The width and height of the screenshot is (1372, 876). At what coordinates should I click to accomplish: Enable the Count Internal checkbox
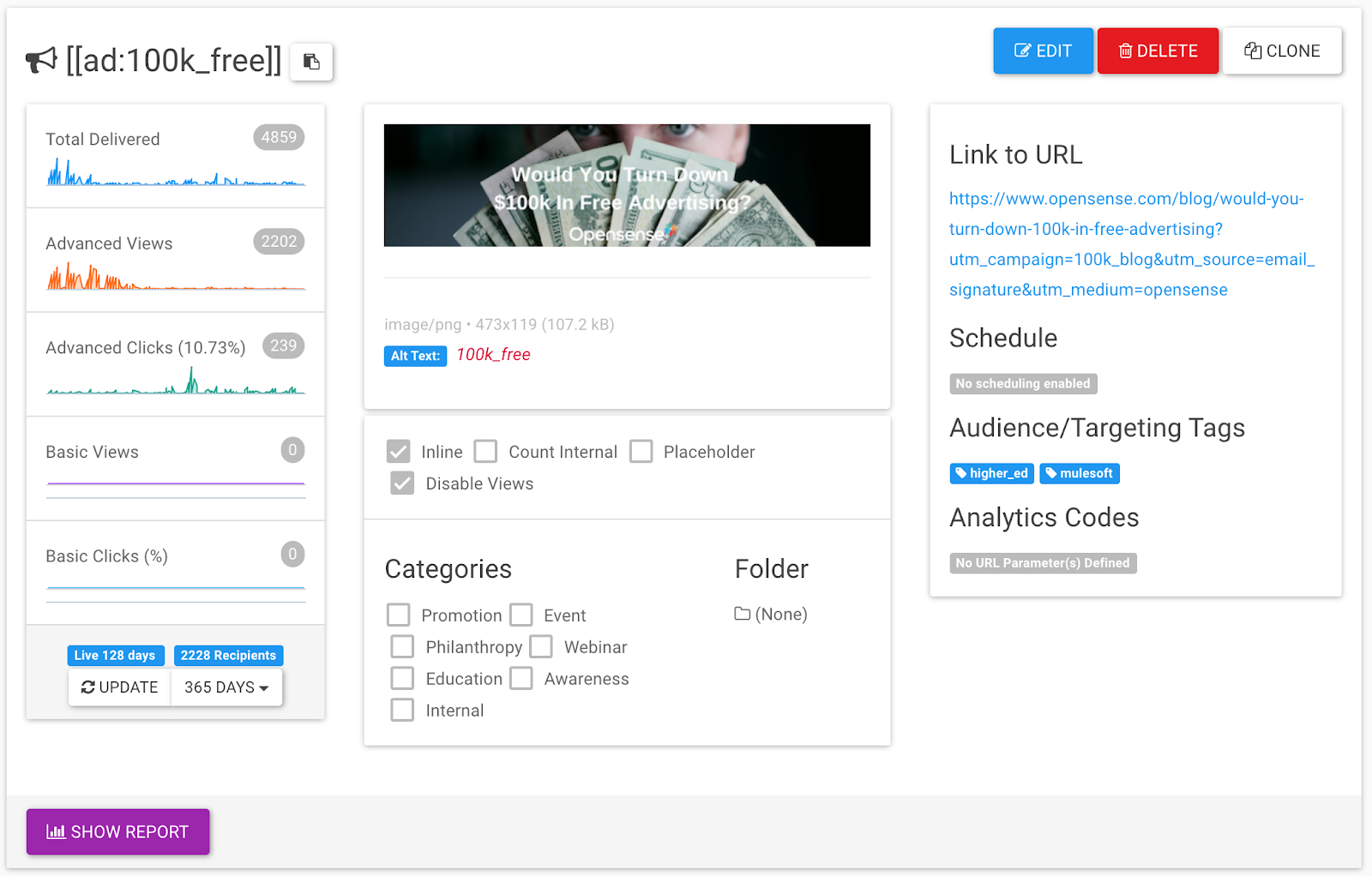(485, 452)
